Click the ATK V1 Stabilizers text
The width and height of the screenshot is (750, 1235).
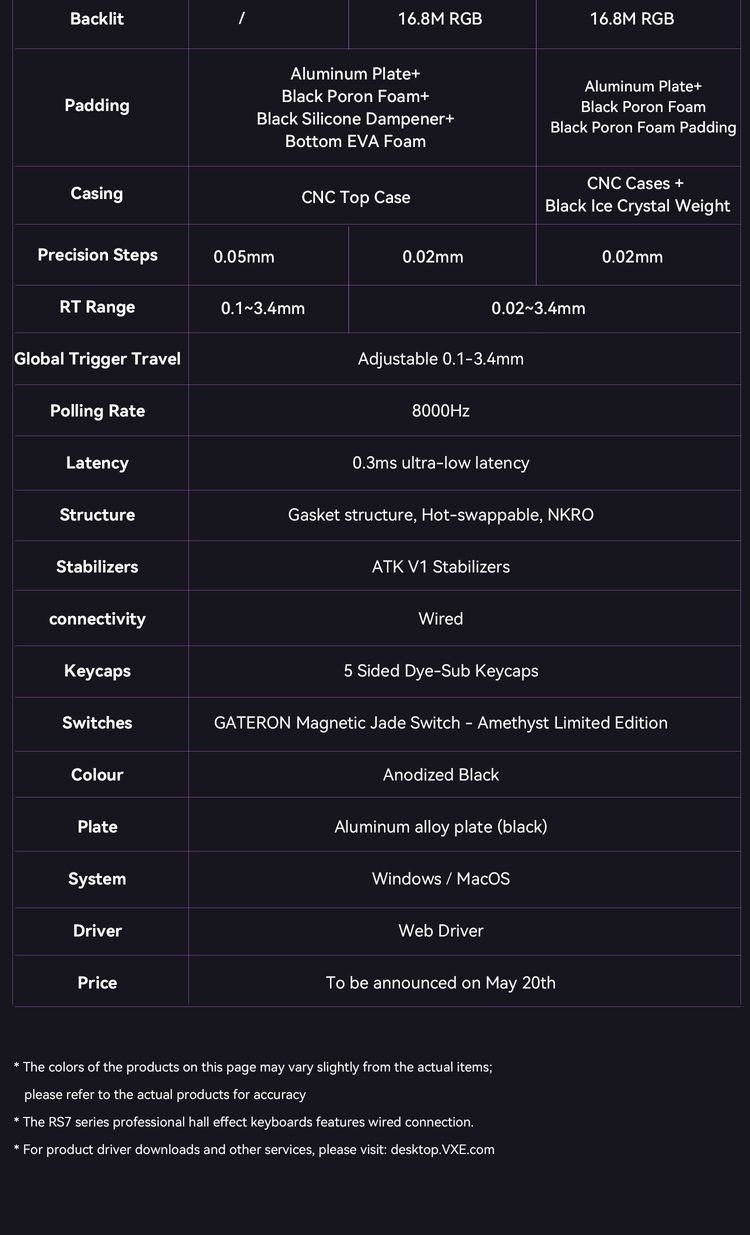441,567
